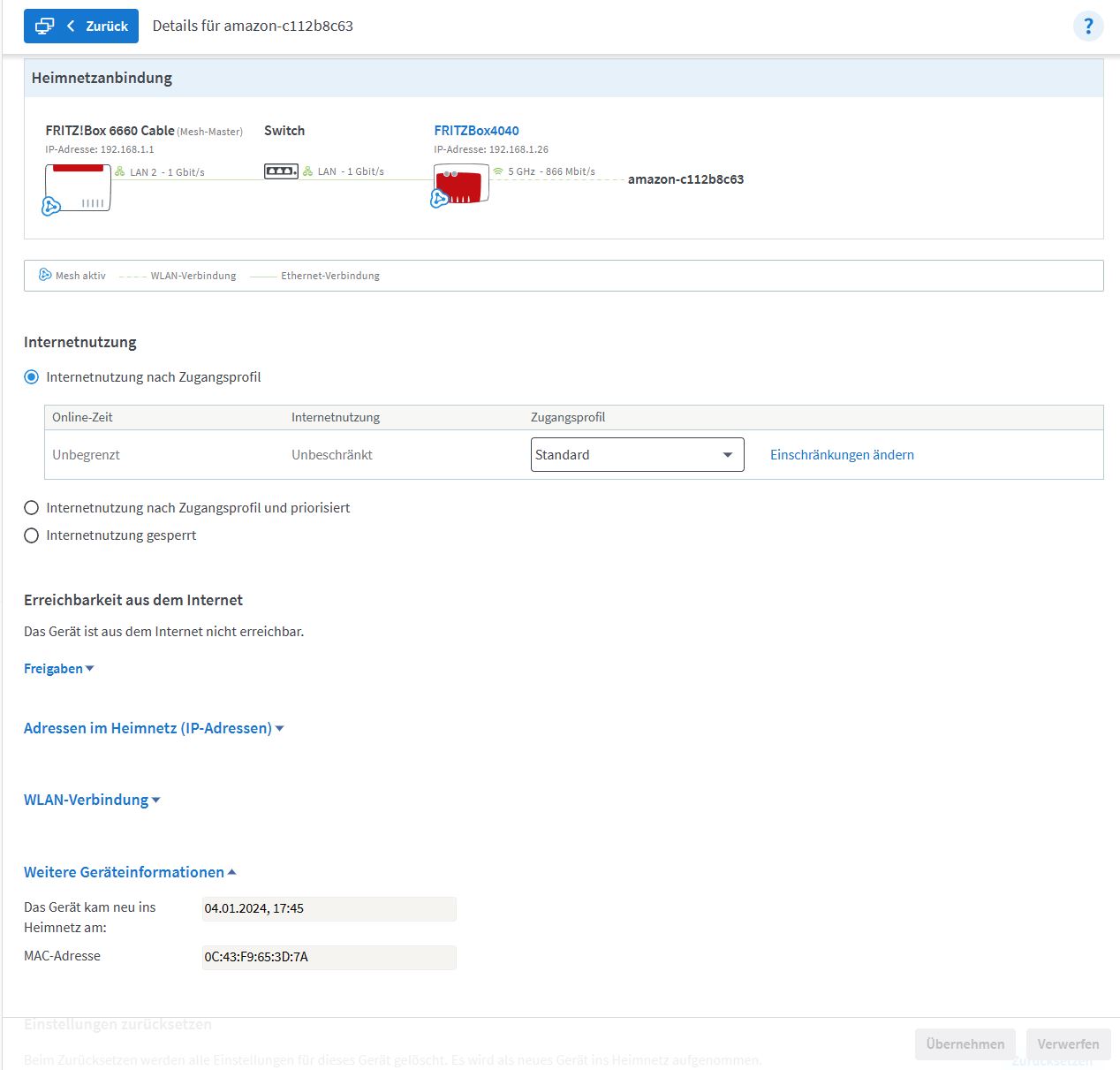This screenshot has height=1070, width=1120.
Task: Click the Internetnutzung table column header
Action: pos(336,417)
